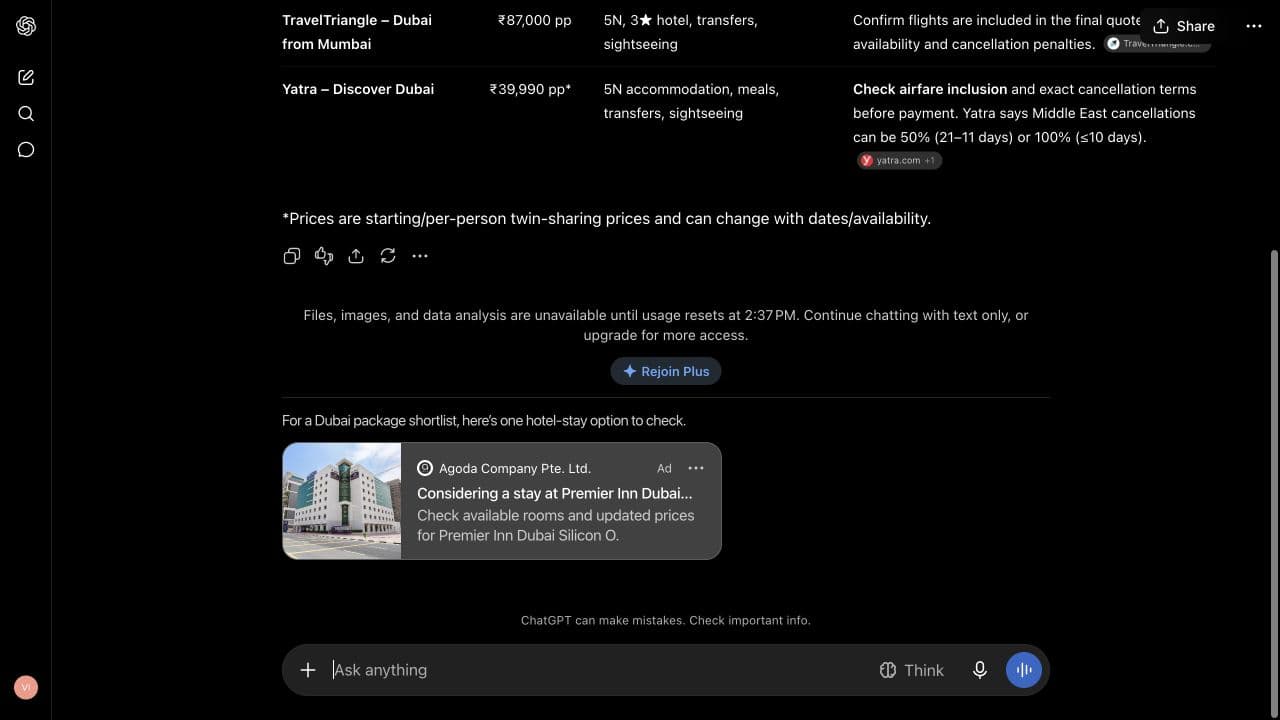
Task: Open the user profile avatar
Action: (x=26, y=687)
